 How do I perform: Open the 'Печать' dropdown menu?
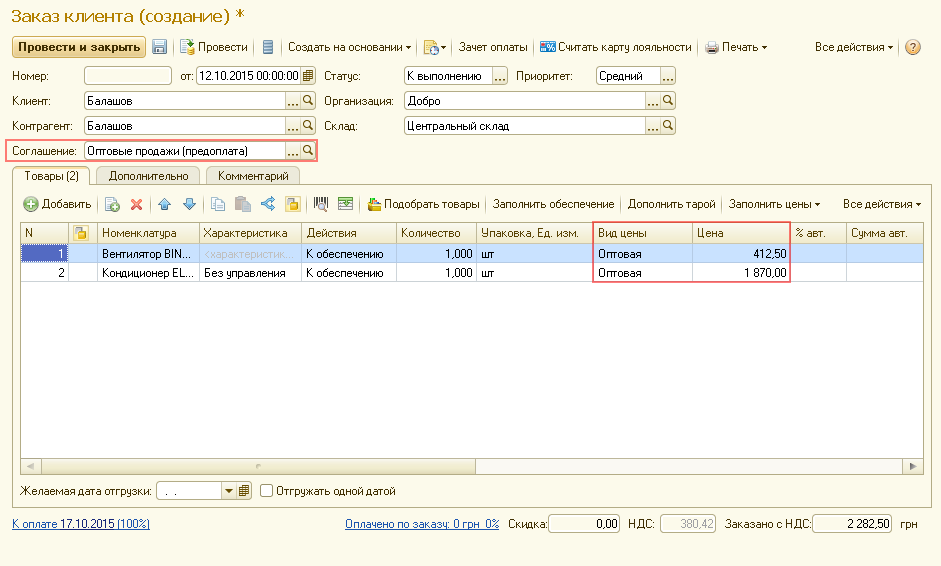point(736,47)
